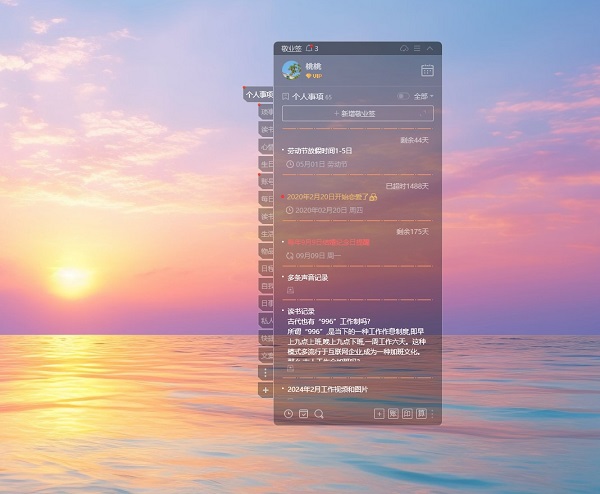This screenshot has width=600, height=494.
Task: Expand the editor icon in 新增敬业签 box
Action: coord(423,114)
